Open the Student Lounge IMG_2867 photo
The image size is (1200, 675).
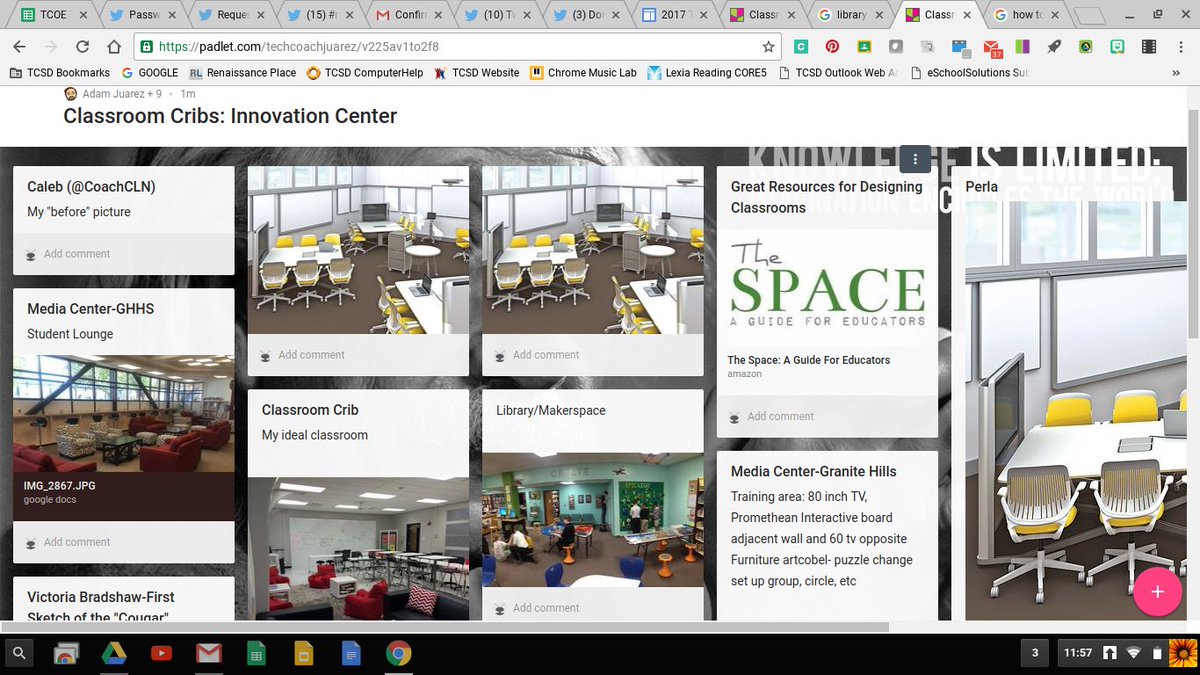124,413
